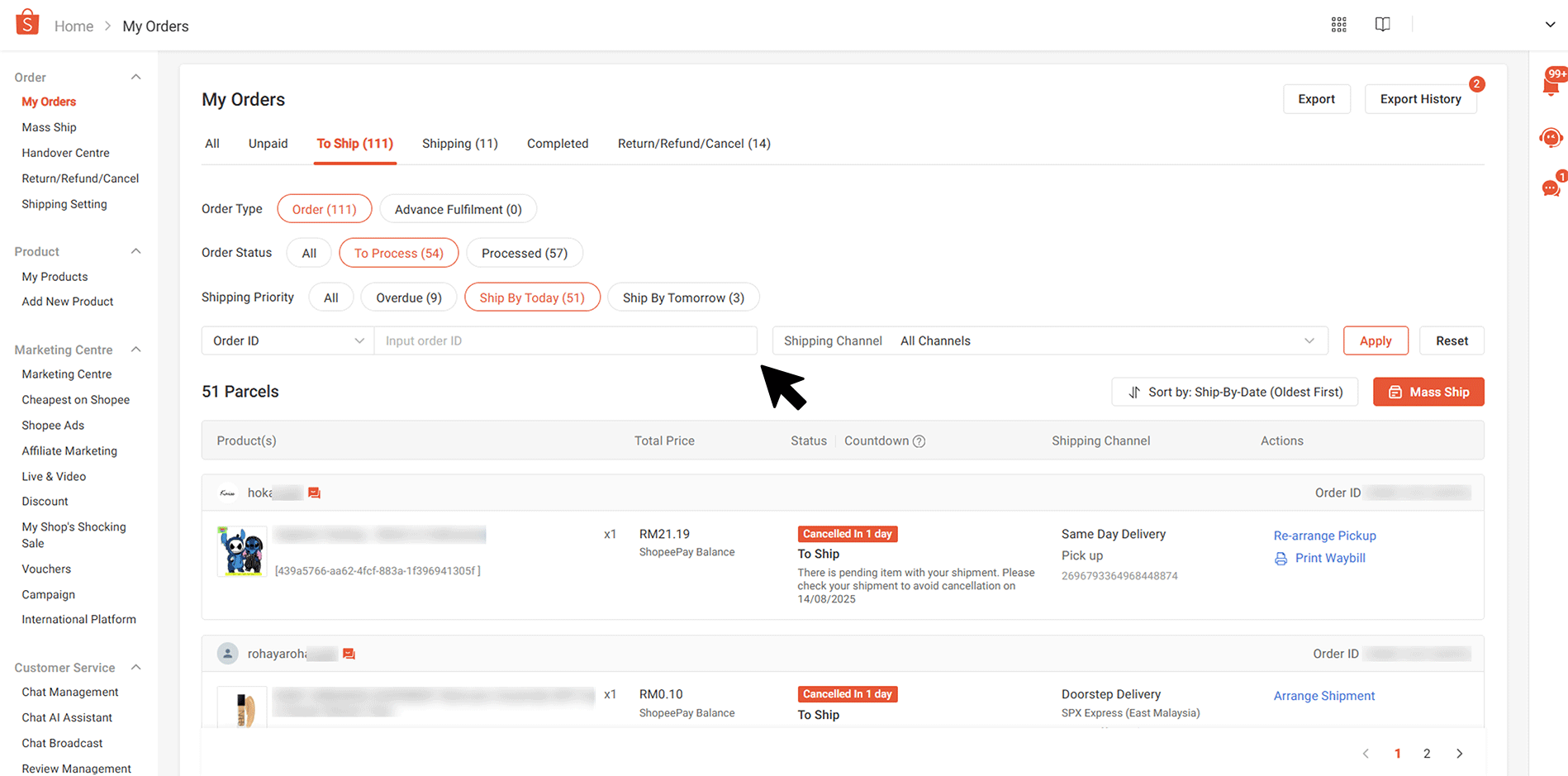The height and width of the screenshot is (776, 1568).
Task: Switch to Return/Refund/Cancel (14) tab
Action: (694, 144)
